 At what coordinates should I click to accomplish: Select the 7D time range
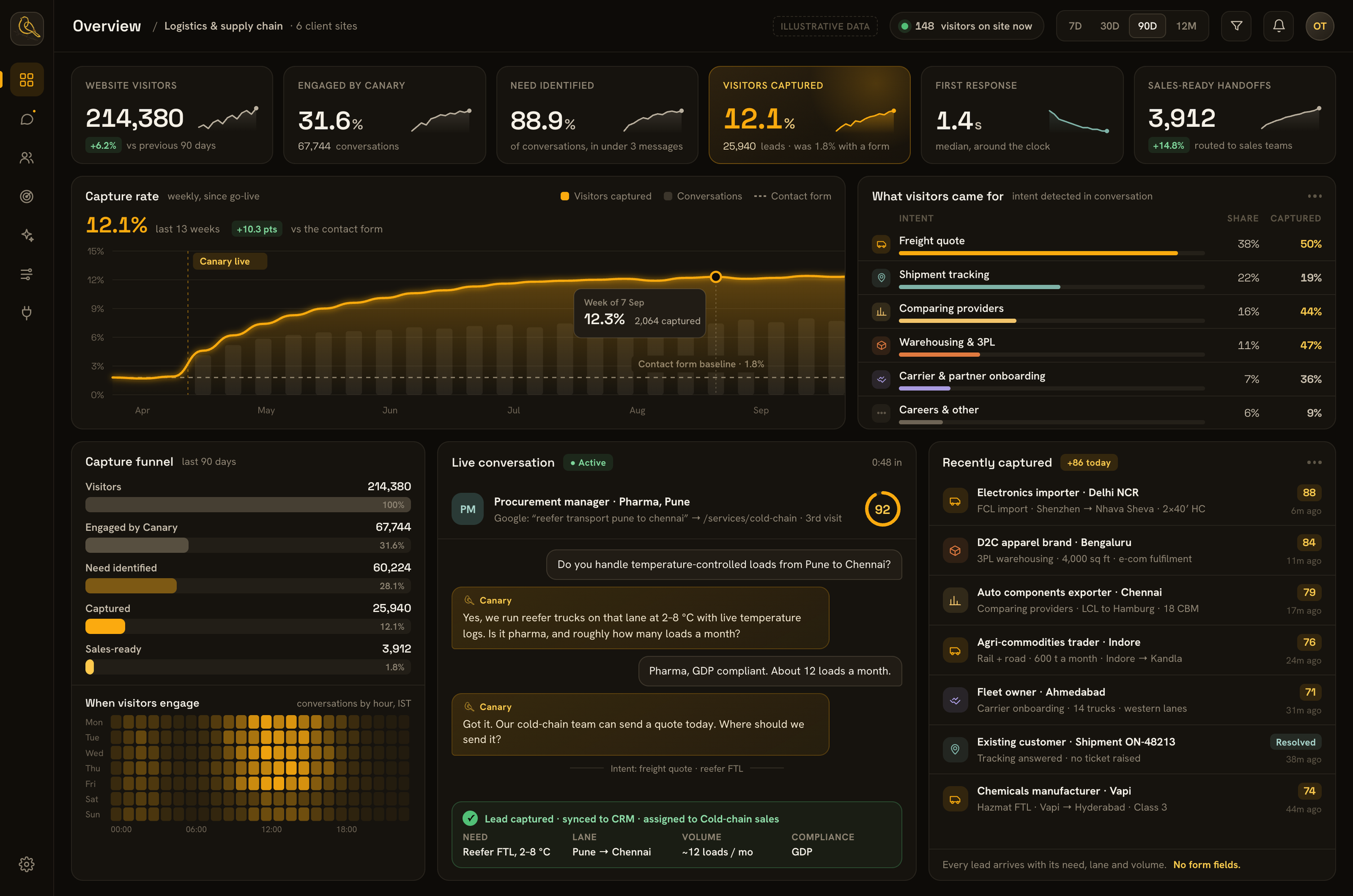click(x=1075, y=26)
